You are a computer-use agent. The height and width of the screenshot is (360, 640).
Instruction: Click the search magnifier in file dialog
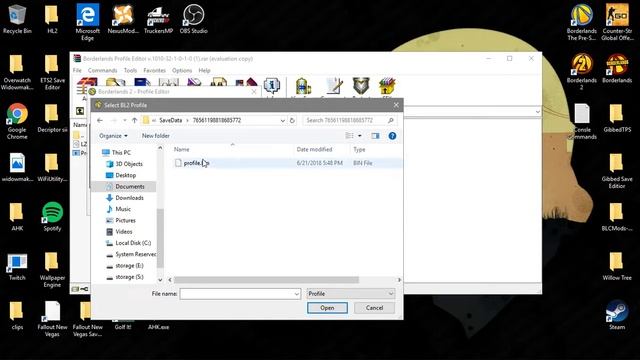pos(391,120)
